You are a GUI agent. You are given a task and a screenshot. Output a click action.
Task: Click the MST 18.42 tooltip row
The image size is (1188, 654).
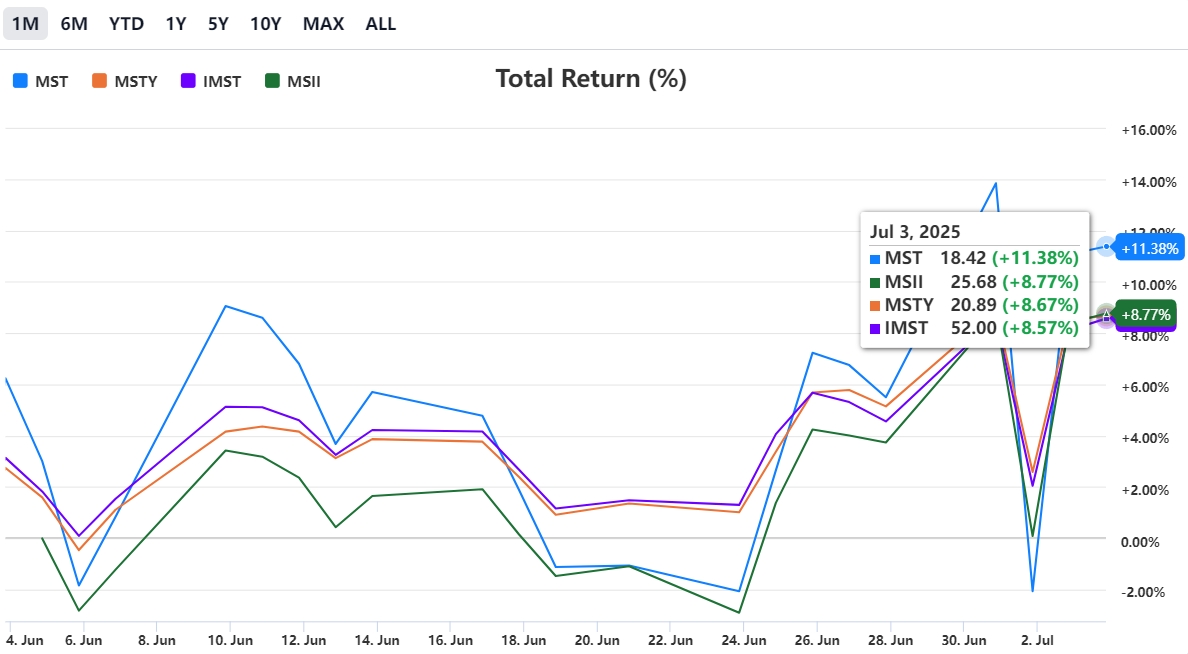point(974,258)
